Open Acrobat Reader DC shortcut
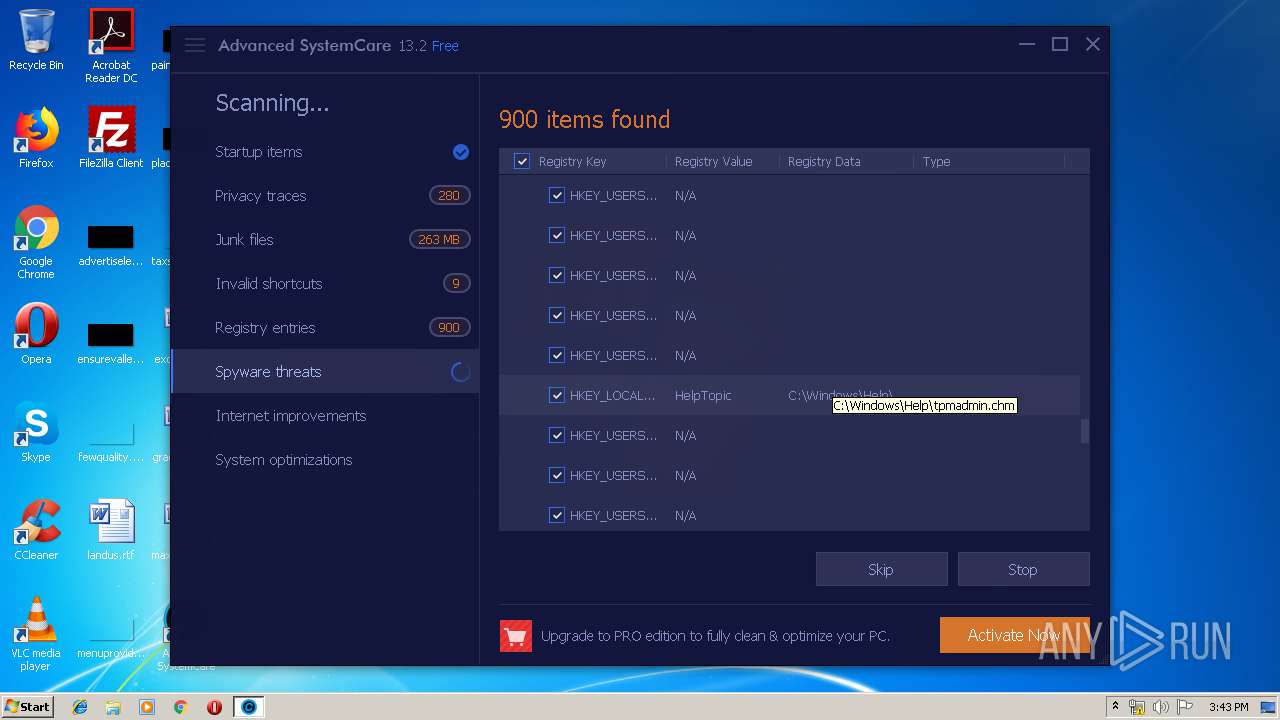Viewport: 1280px width, 720px height. point(111,46)
